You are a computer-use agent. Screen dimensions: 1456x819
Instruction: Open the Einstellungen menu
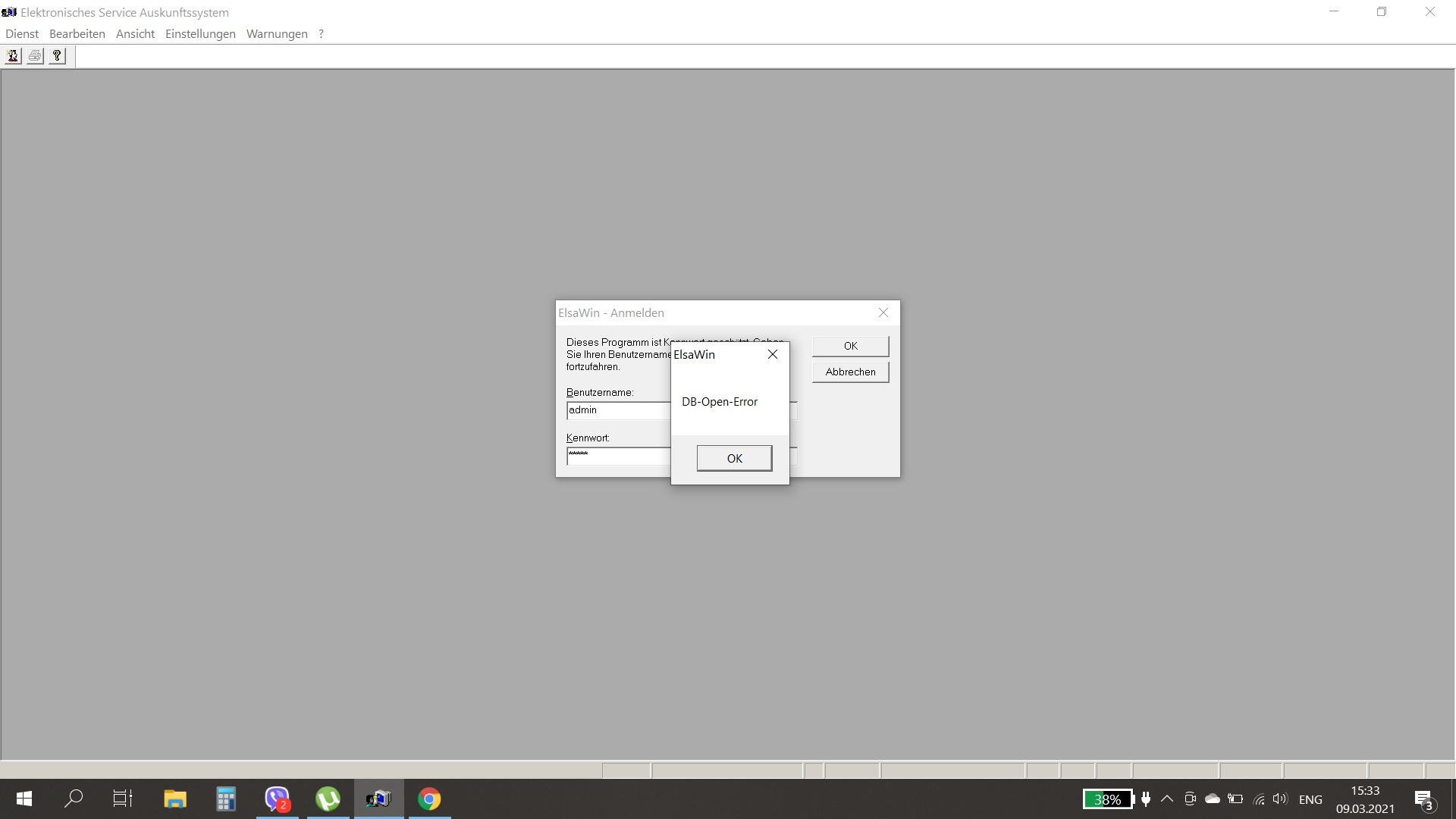click(200, 33)
